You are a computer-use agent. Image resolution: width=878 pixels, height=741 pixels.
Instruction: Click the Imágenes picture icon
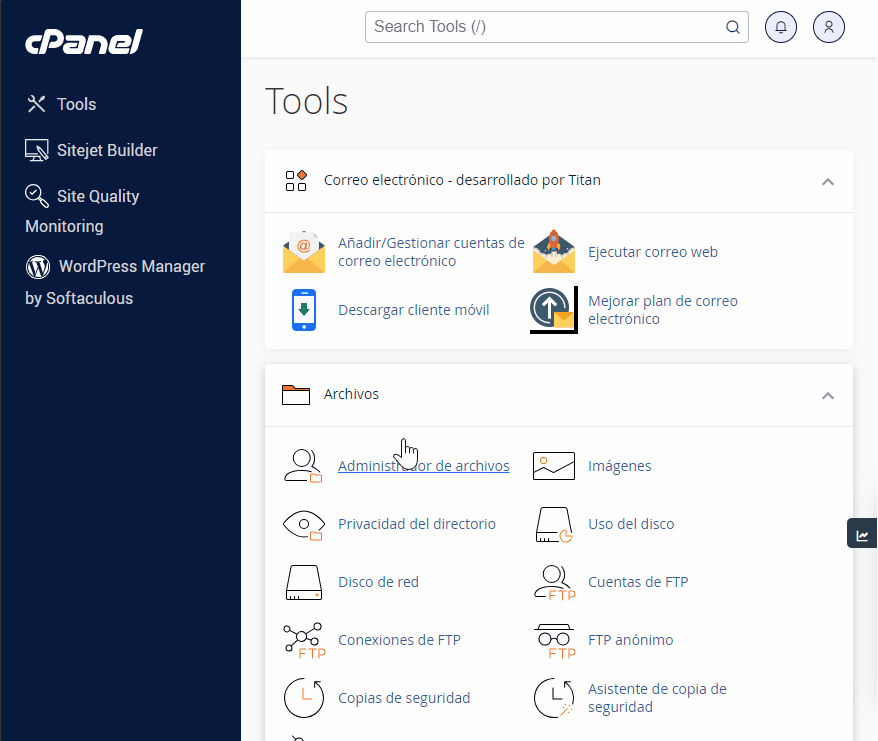[x=554, y=466]
